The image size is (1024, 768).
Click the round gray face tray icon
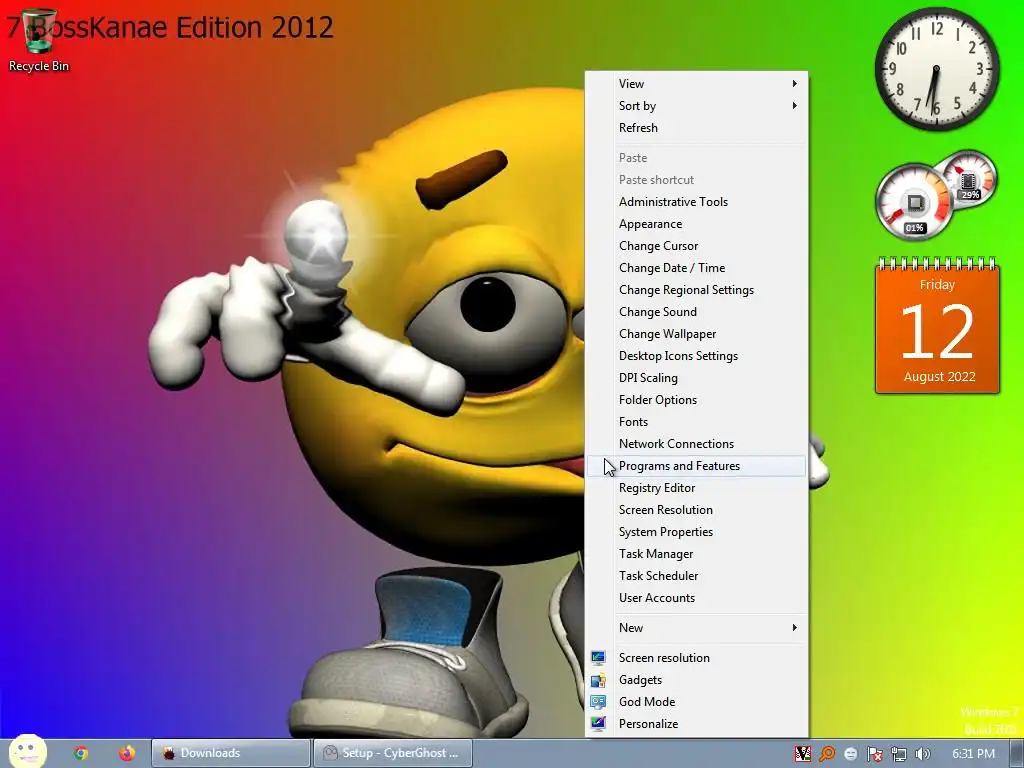click(x=850, y=754)
